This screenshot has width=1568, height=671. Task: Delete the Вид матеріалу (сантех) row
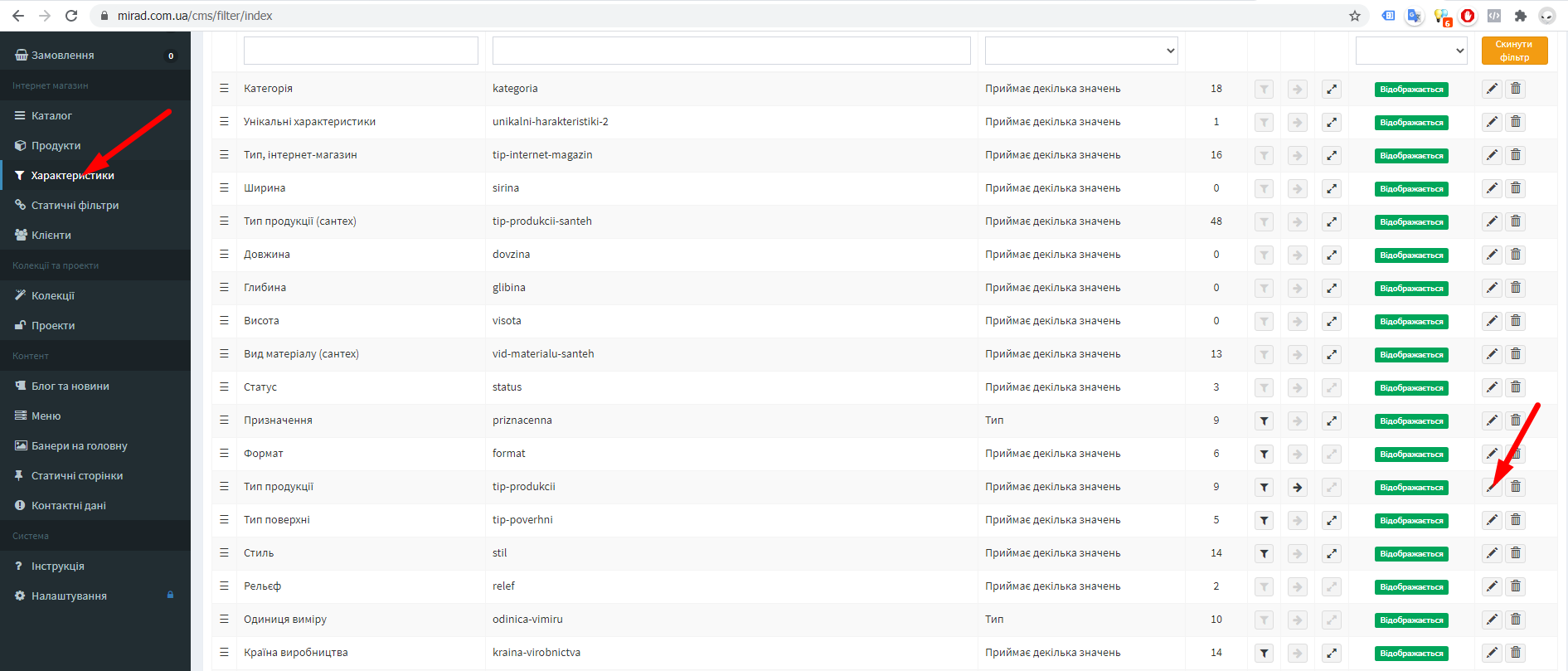tap(1516, 354)
